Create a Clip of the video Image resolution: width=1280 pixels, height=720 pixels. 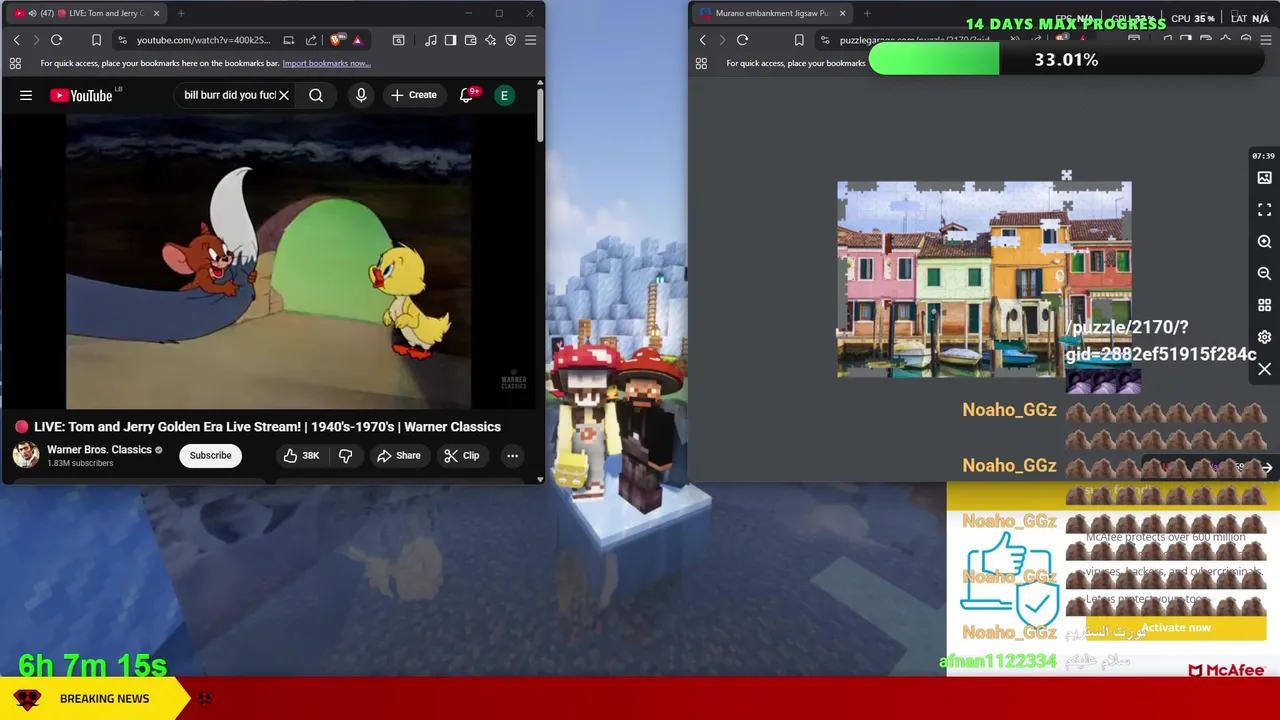461,455
